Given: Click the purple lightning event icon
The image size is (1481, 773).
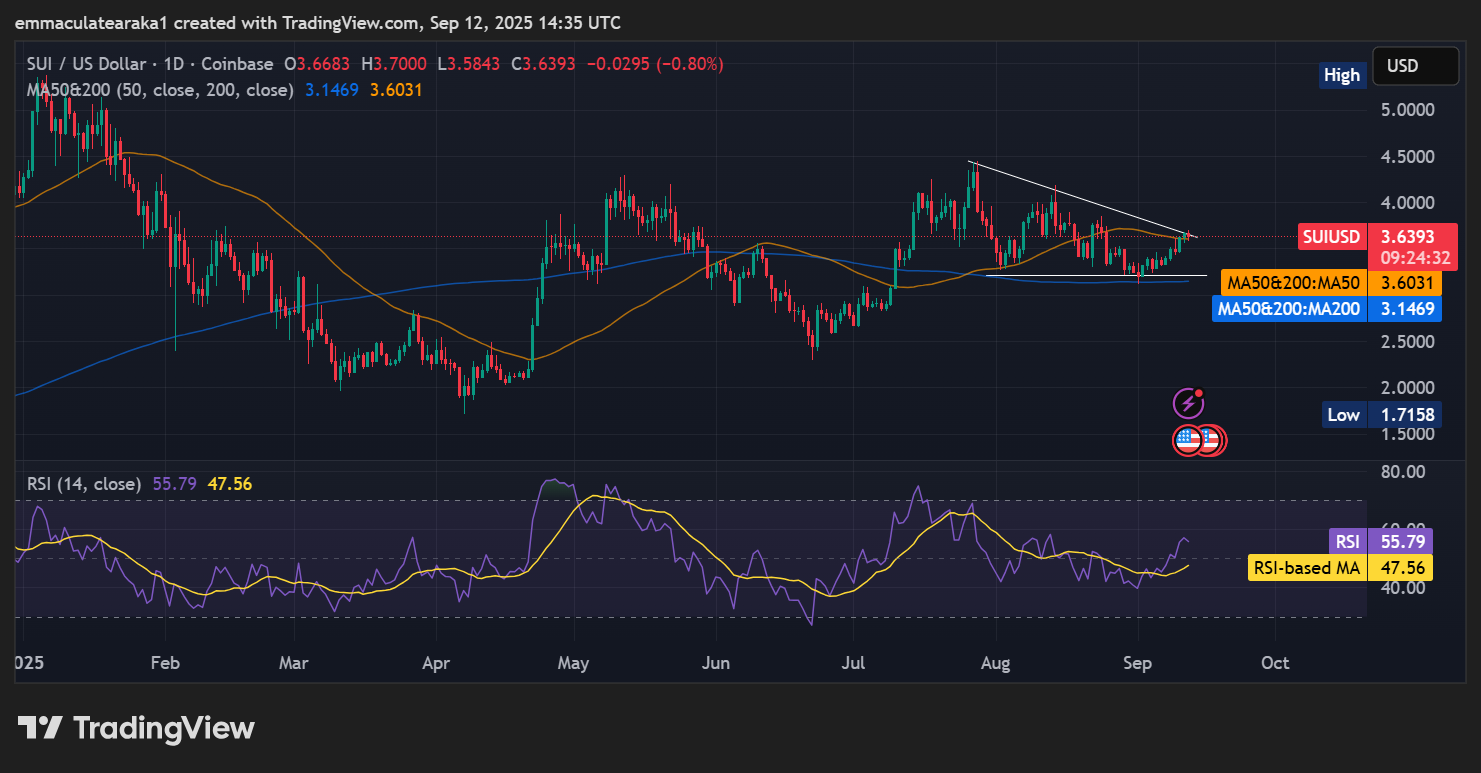Looking at the screenshot, I should [x=1188, y=404].
